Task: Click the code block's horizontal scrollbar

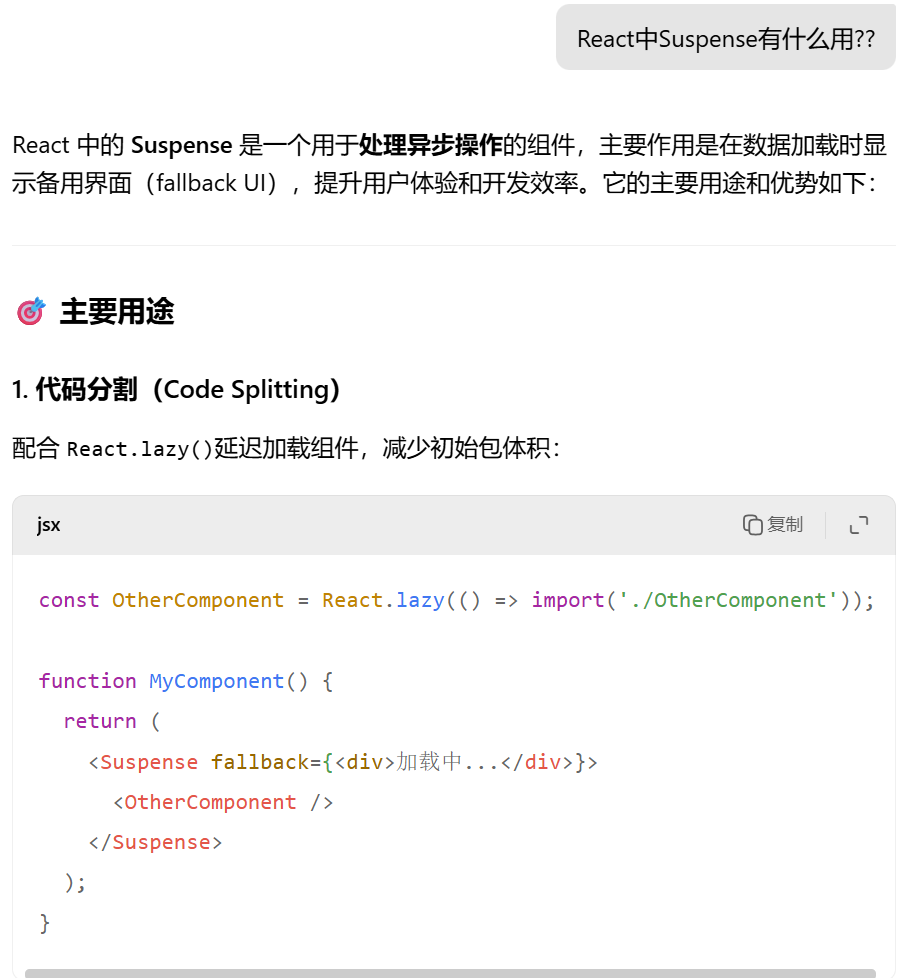Action: 450,972
